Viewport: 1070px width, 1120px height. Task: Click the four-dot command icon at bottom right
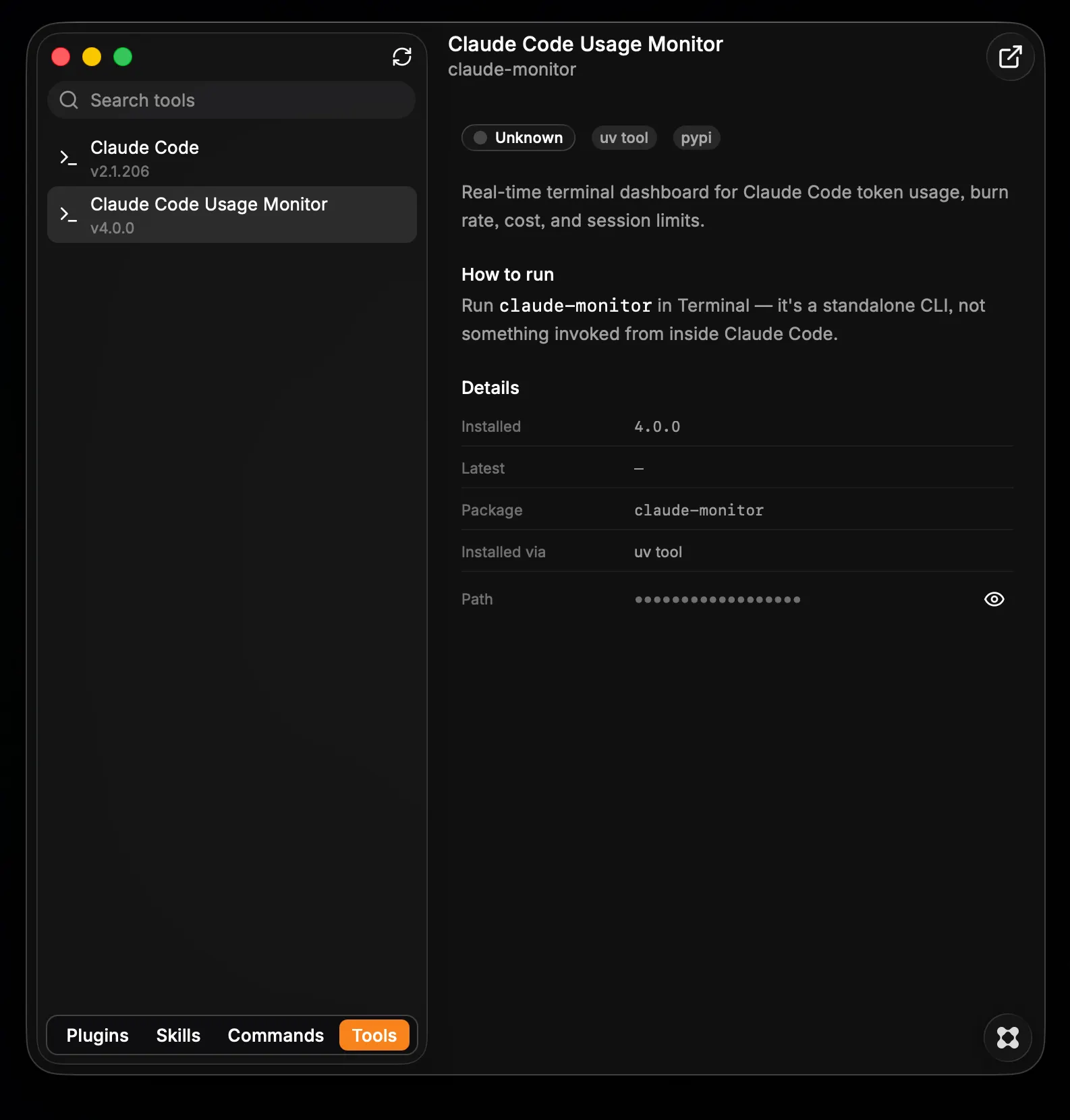pyautogui.click(x=1008, y=1037)
